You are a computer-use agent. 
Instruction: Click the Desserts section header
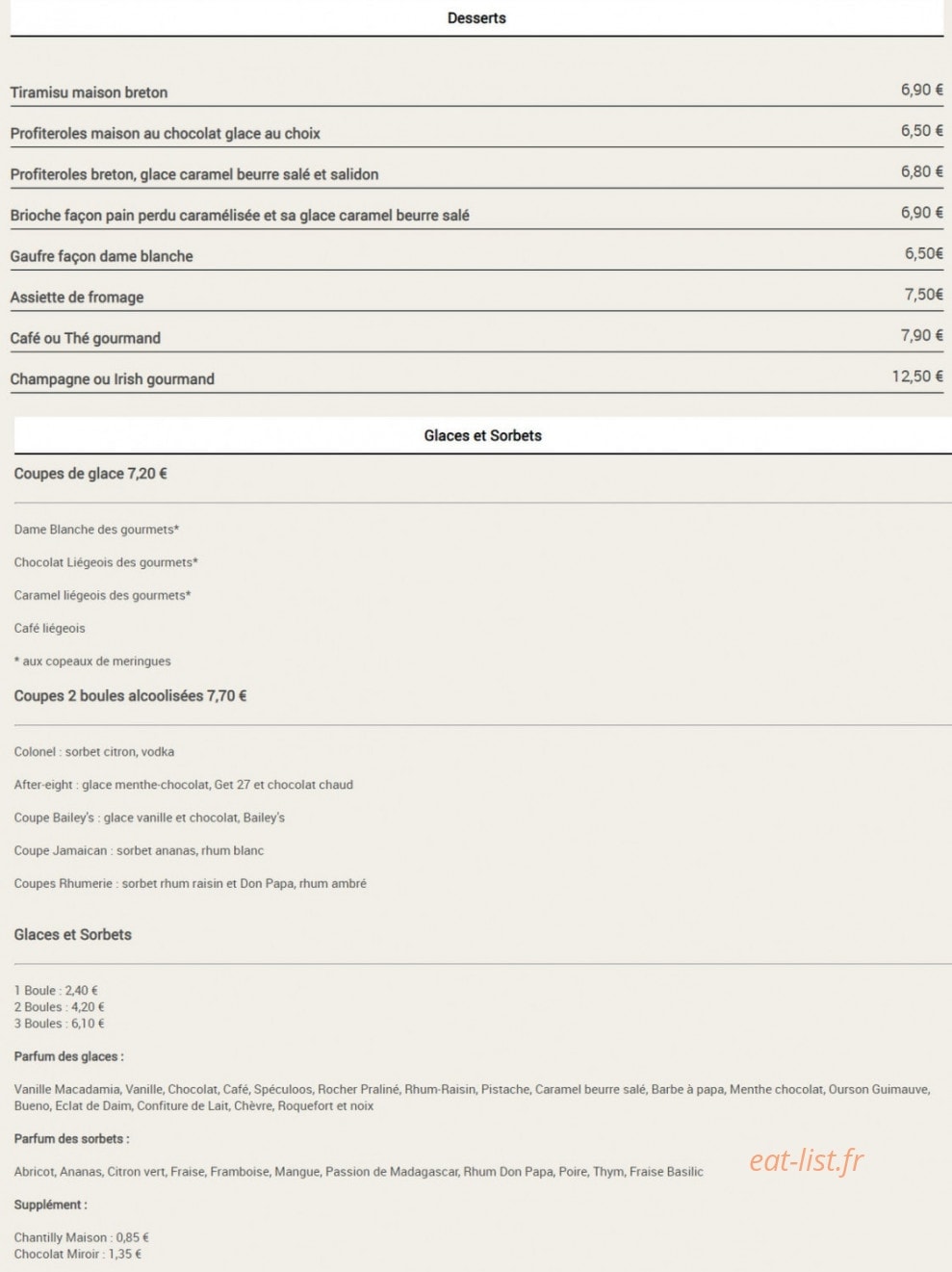[476, 17]
